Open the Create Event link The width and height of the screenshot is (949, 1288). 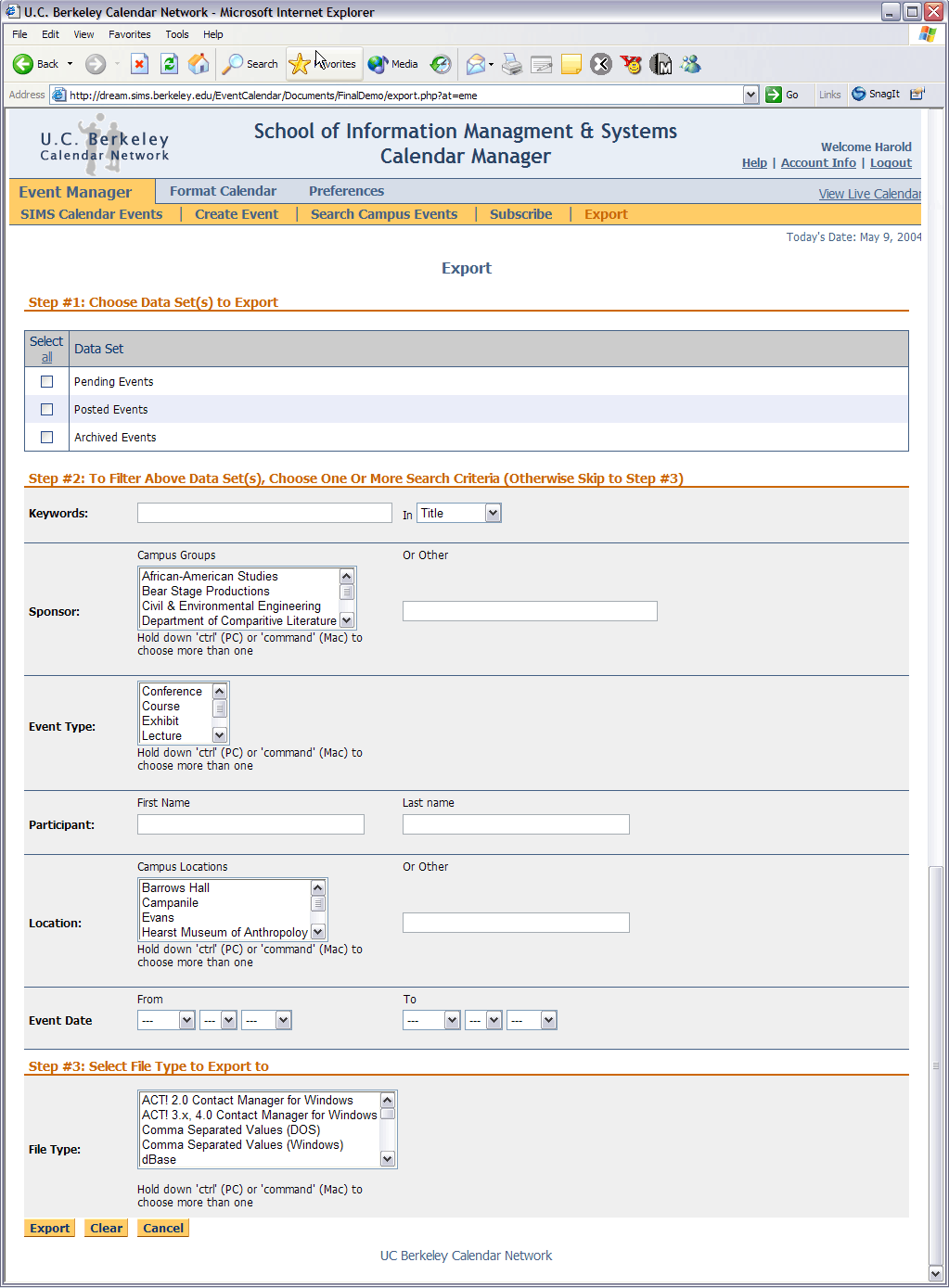[237, 214]
